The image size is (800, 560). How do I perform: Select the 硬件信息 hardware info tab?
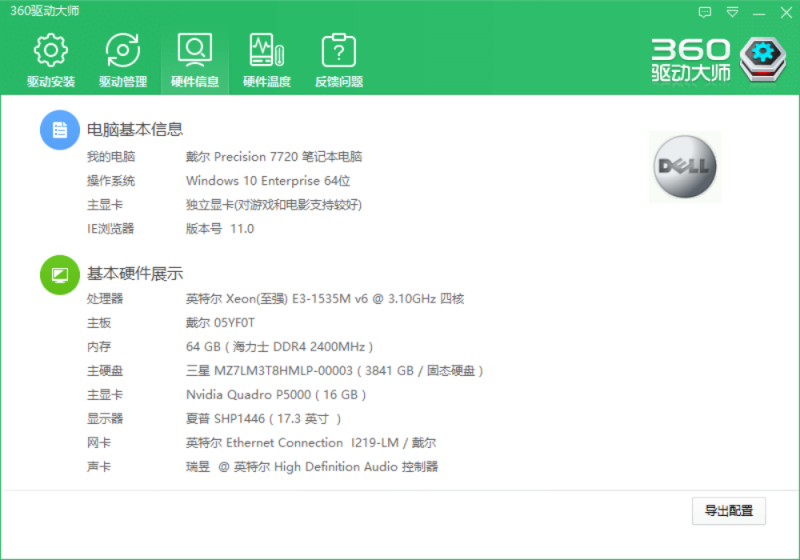tap(195, 60)
